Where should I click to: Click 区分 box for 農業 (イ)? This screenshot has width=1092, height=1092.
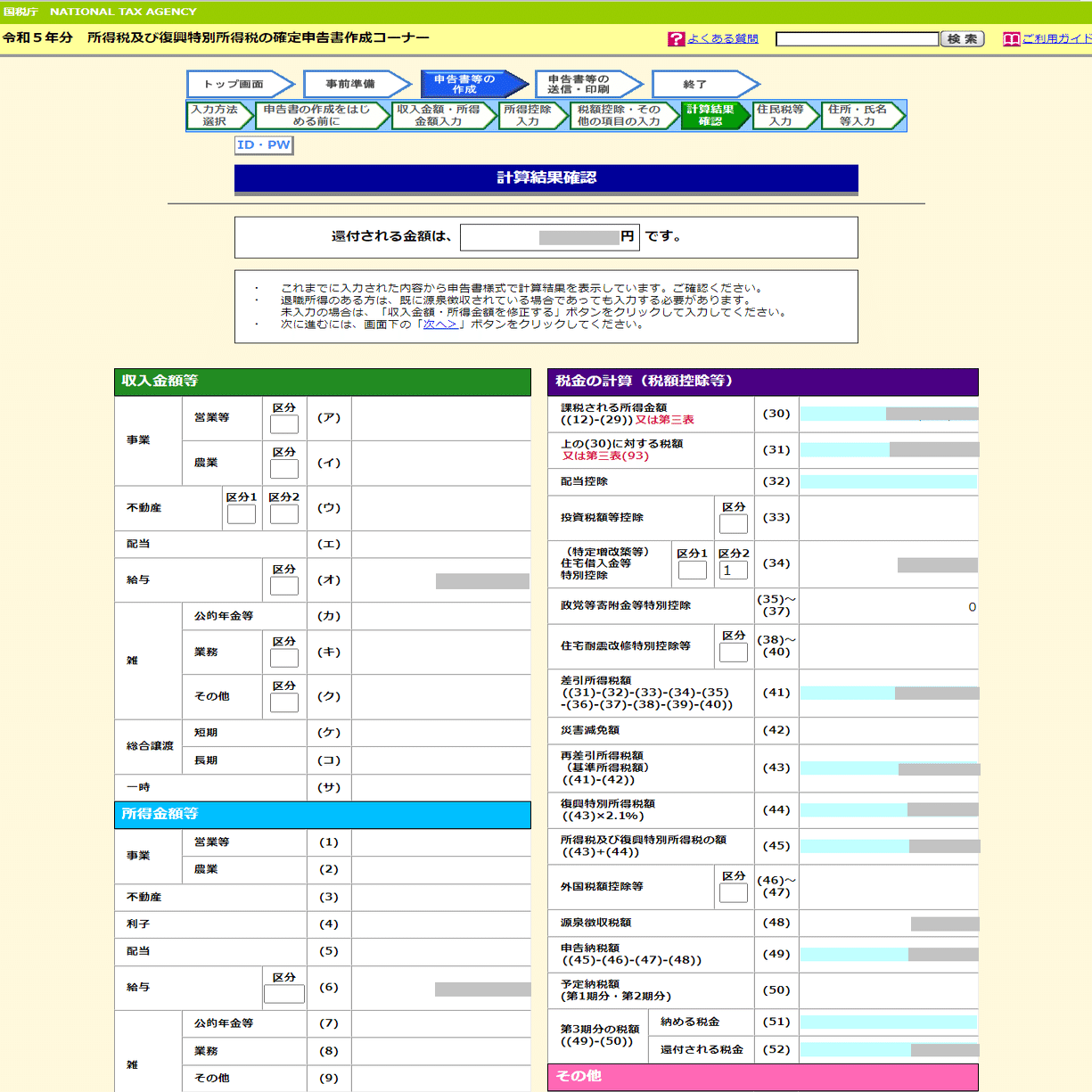point(284,468)
